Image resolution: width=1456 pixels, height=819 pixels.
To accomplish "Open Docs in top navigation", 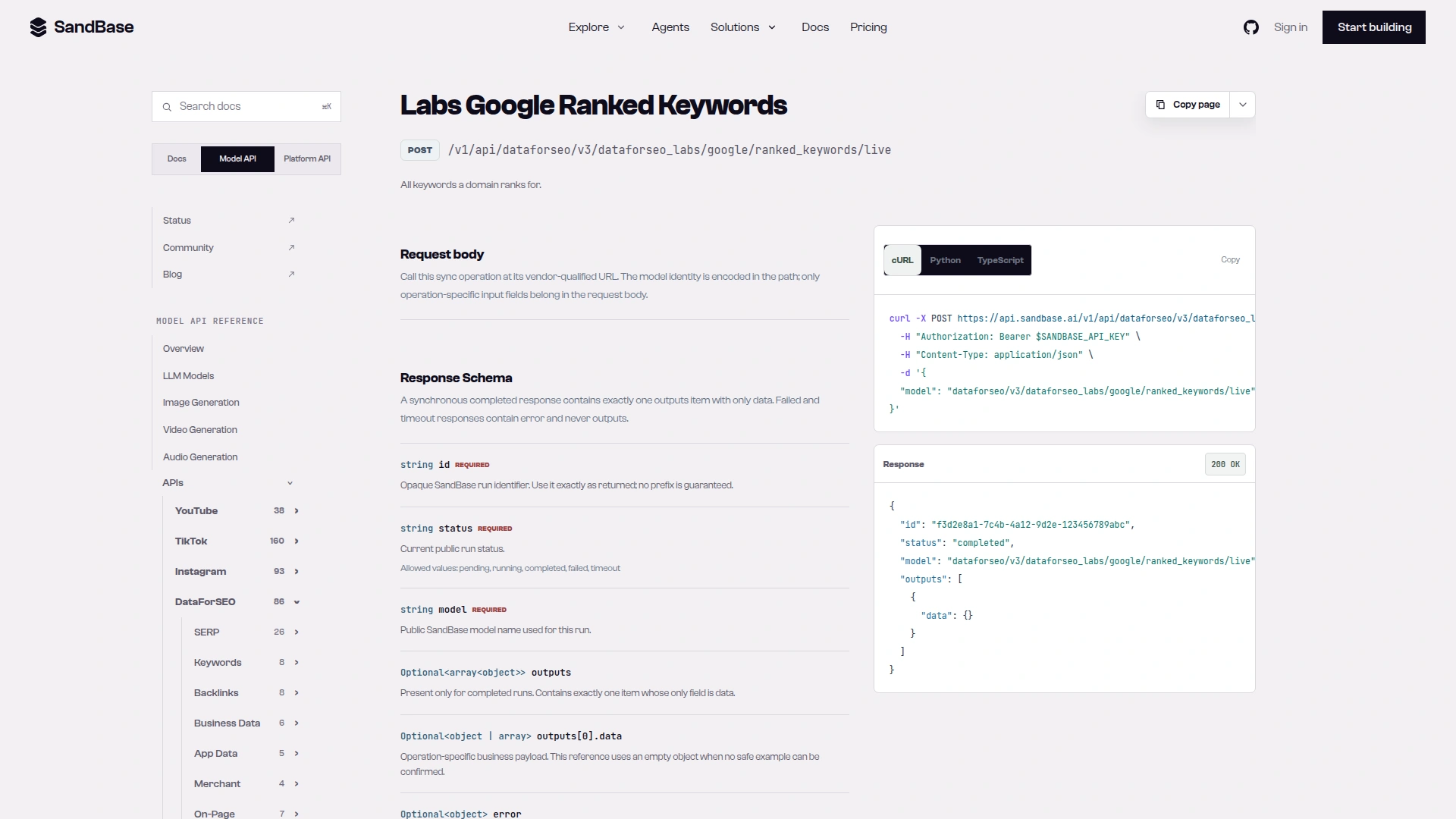I will [815, 27].
